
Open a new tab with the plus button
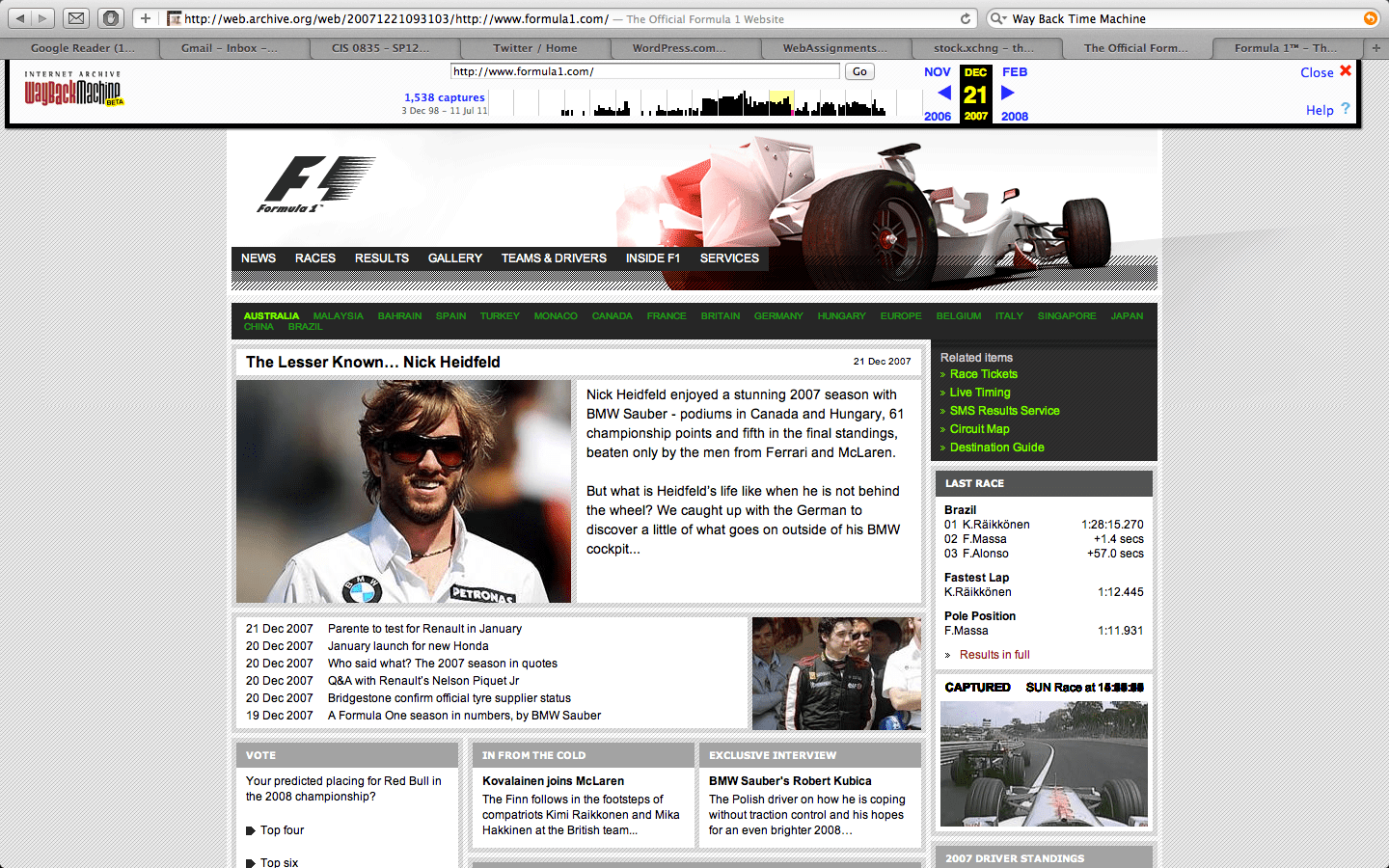1376,47
